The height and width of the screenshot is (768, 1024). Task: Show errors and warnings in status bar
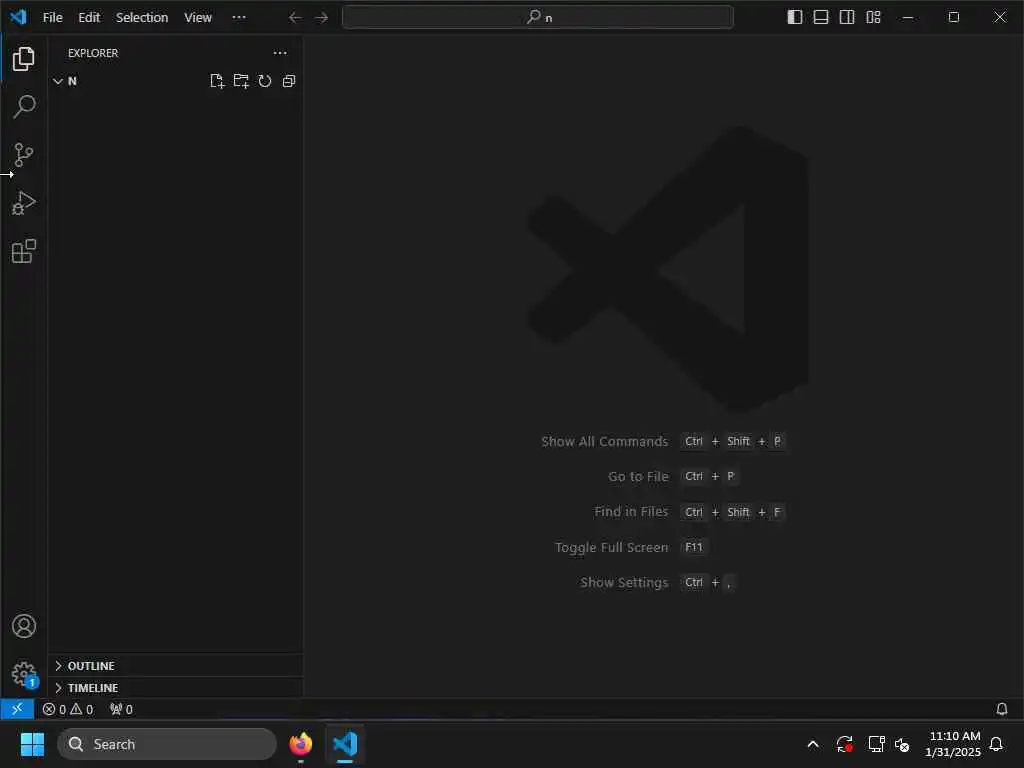coord(68,709)
